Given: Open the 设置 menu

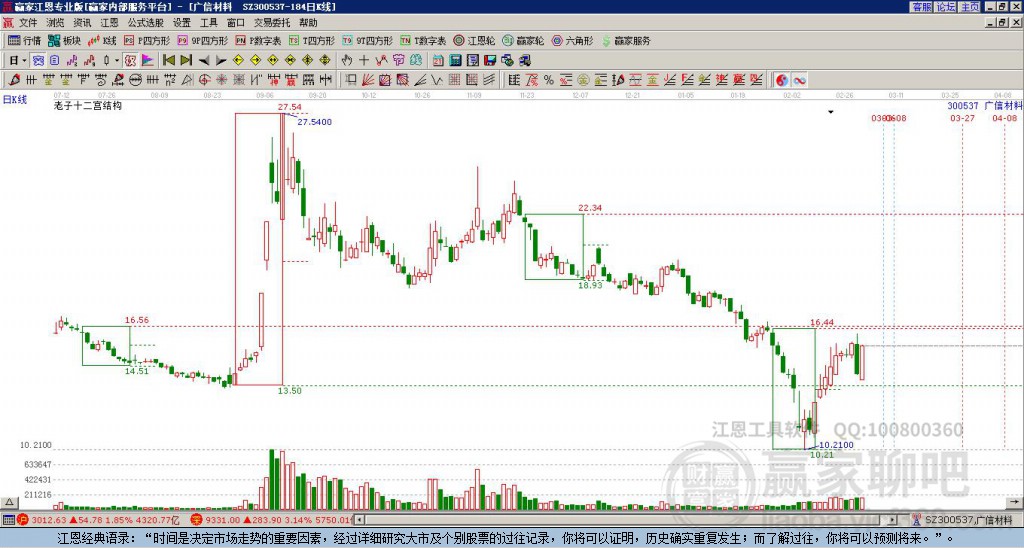Looking at the screenshot, I should [x=182, y=23].
